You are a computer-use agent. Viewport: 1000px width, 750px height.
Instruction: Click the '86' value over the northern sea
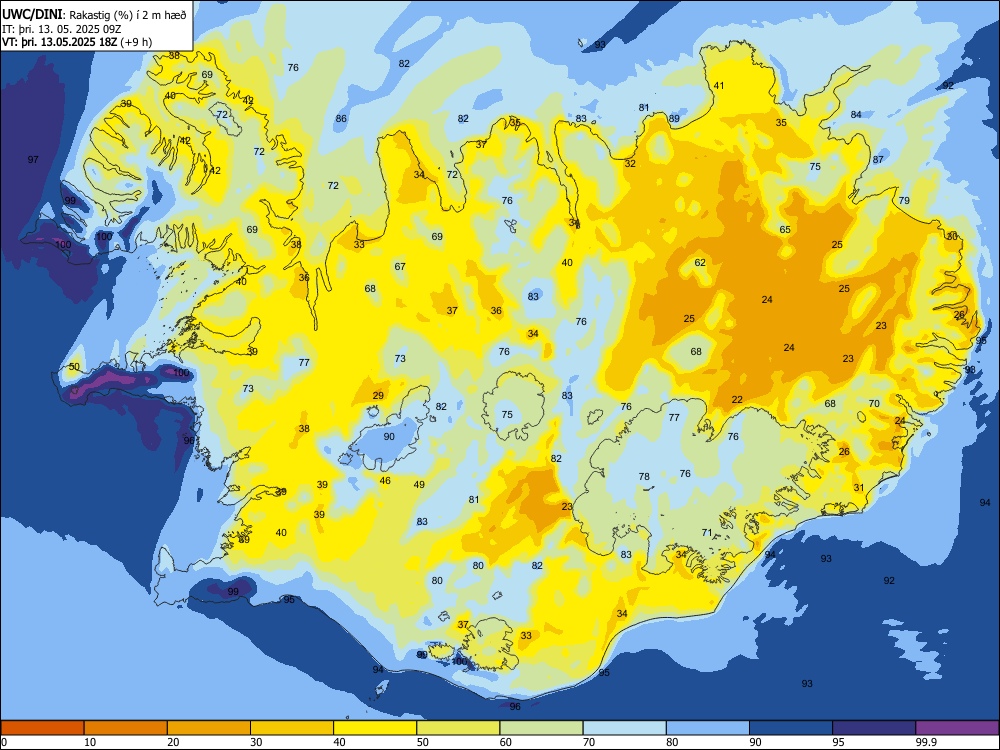341,118
